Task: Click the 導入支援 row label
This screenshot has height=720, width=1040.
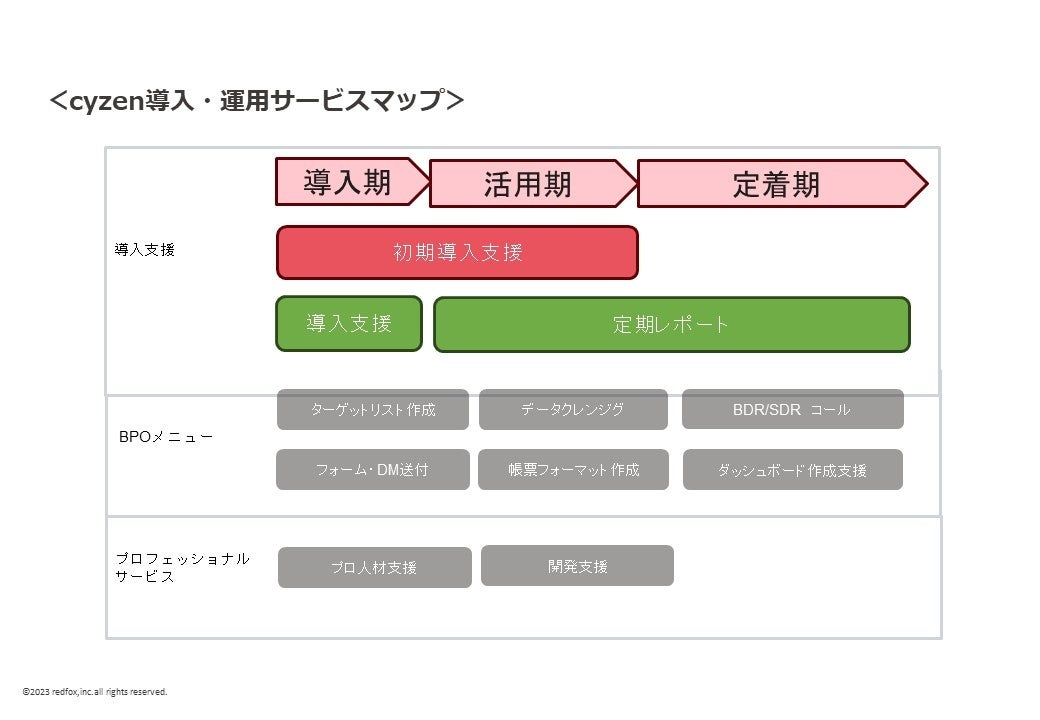Action: point(145,250)
